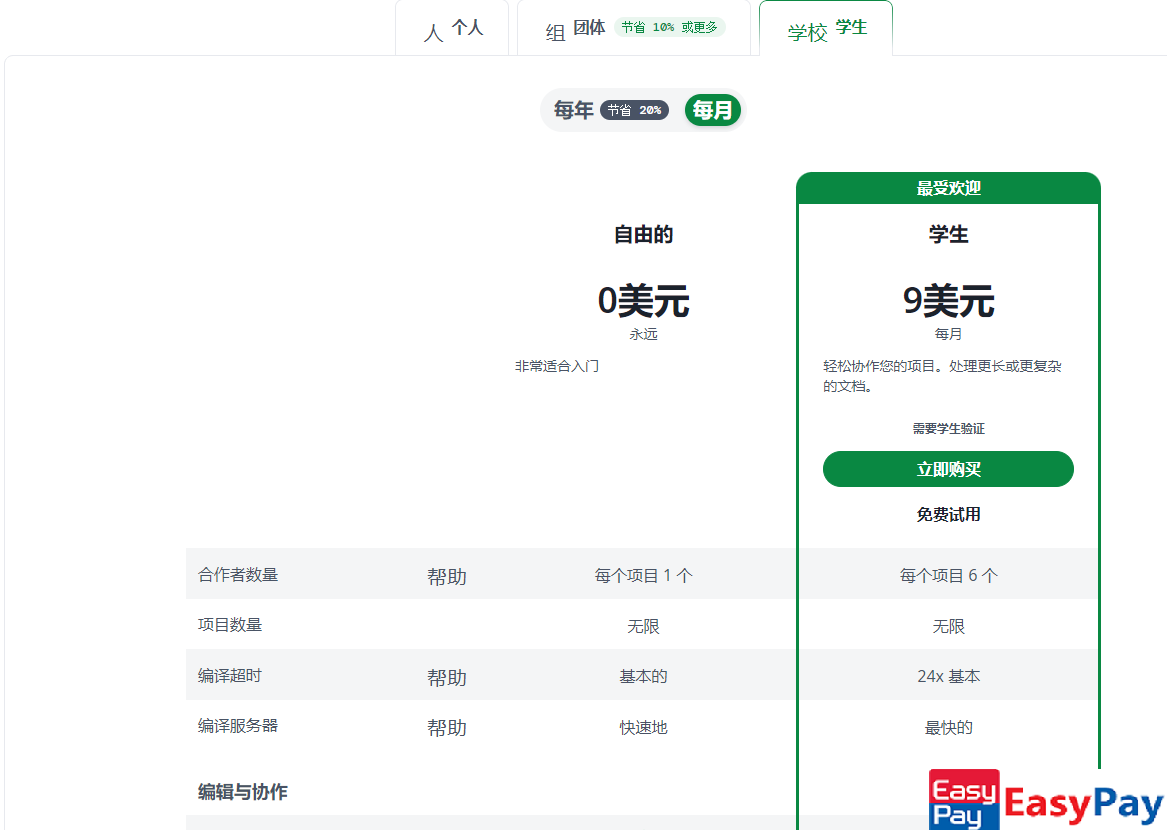Open the 团体 plans tab label

589,28
